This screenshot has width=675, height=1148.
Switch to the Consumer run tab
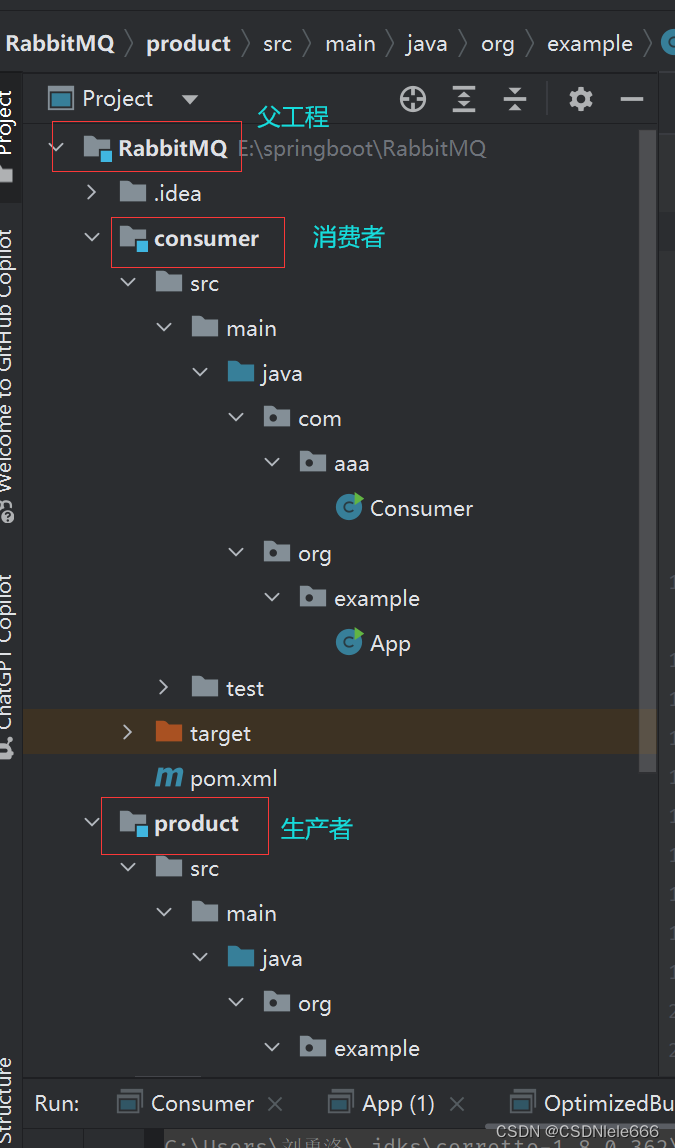[186, 1103]
